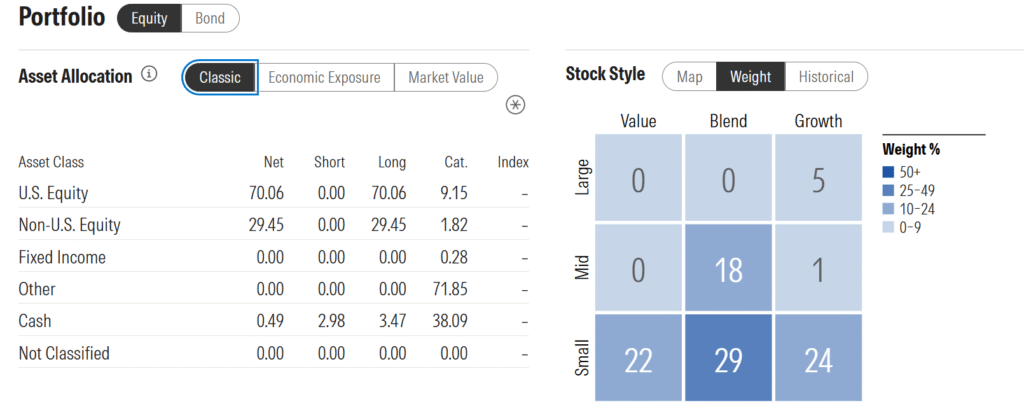Select the Small Growth cell showing 24
1024x420 pixels.
click(x=818, y=359)
